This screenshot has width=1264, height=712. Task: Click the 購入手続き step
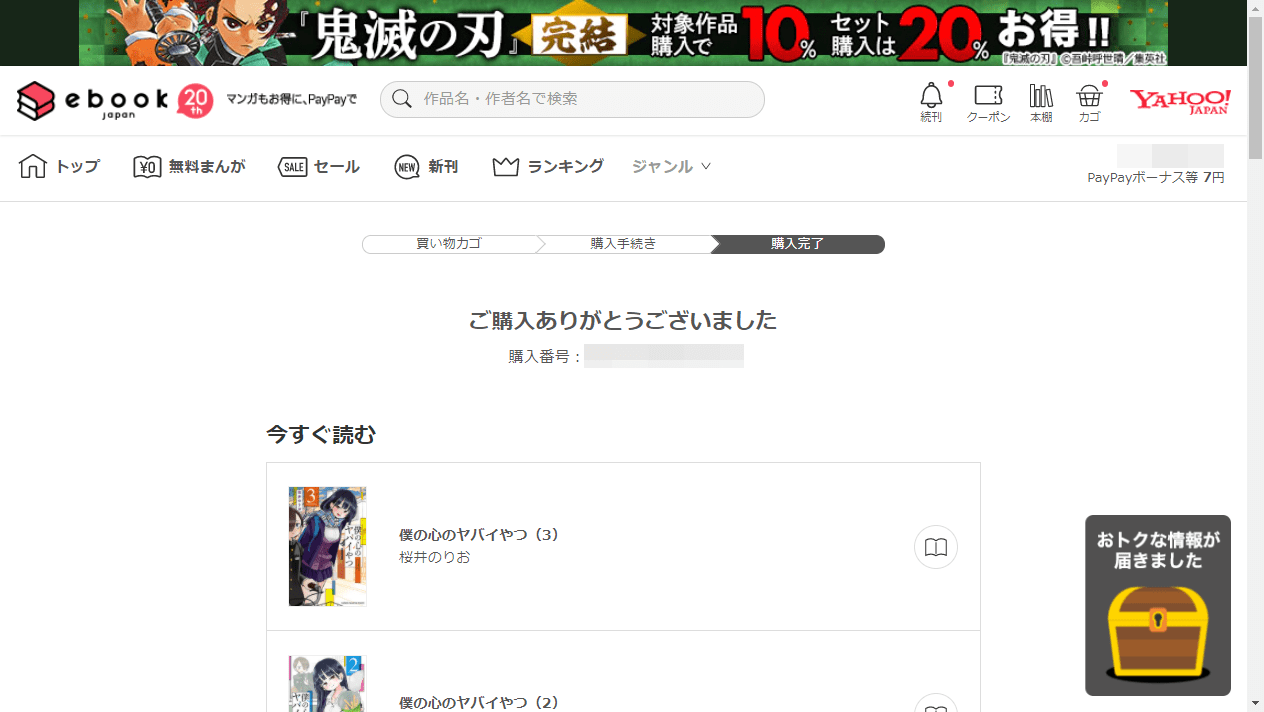[623, 244]
